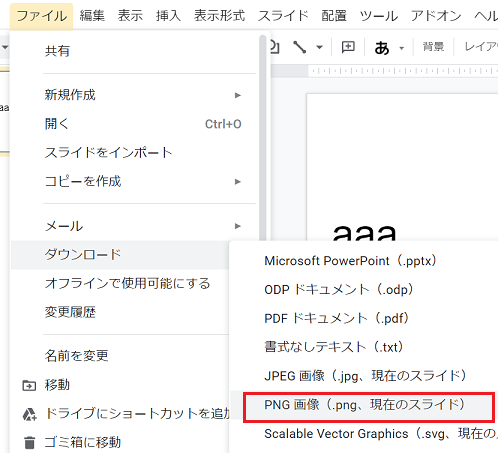The width and height of the screenshot is (498, 453).
Task: Open the アドオン menu
Action: pyautogui.click(x=436, y=16)
